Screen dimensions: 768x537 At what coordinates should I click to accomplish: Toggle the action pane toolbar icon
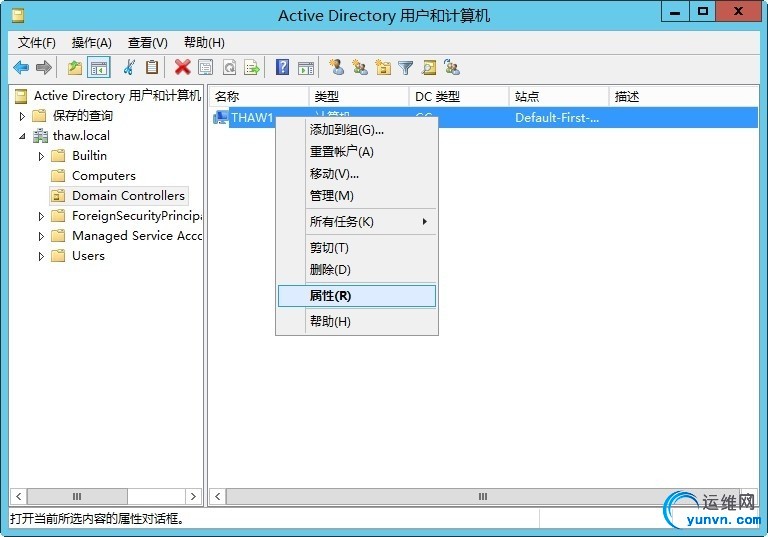[306, 67]
